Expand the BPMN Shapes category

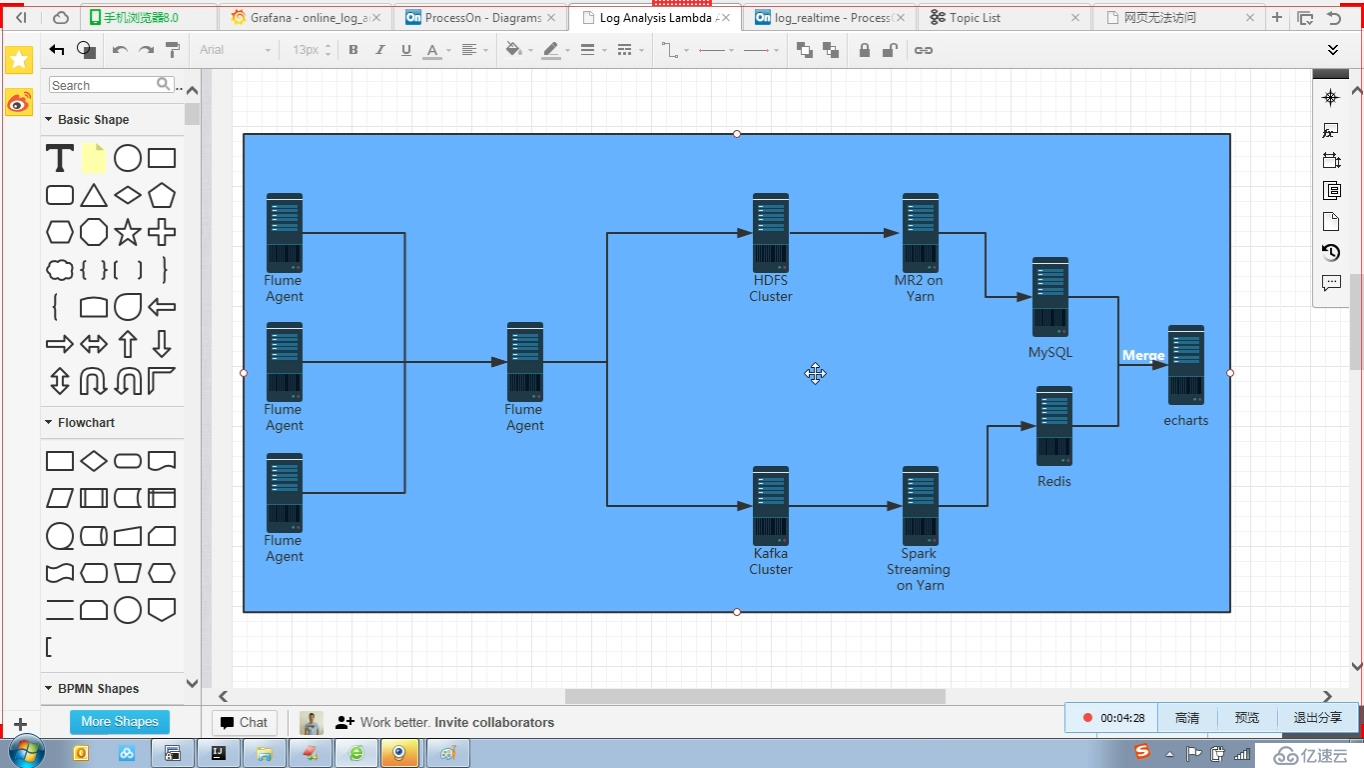coord(91,688)
